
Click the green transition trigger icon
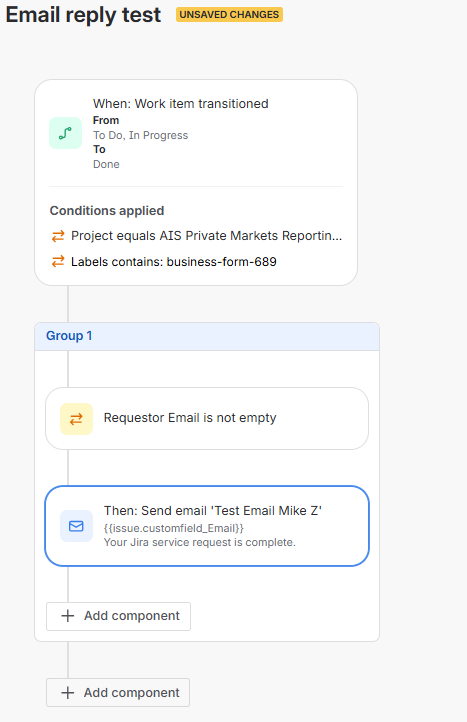pos(65,133)
